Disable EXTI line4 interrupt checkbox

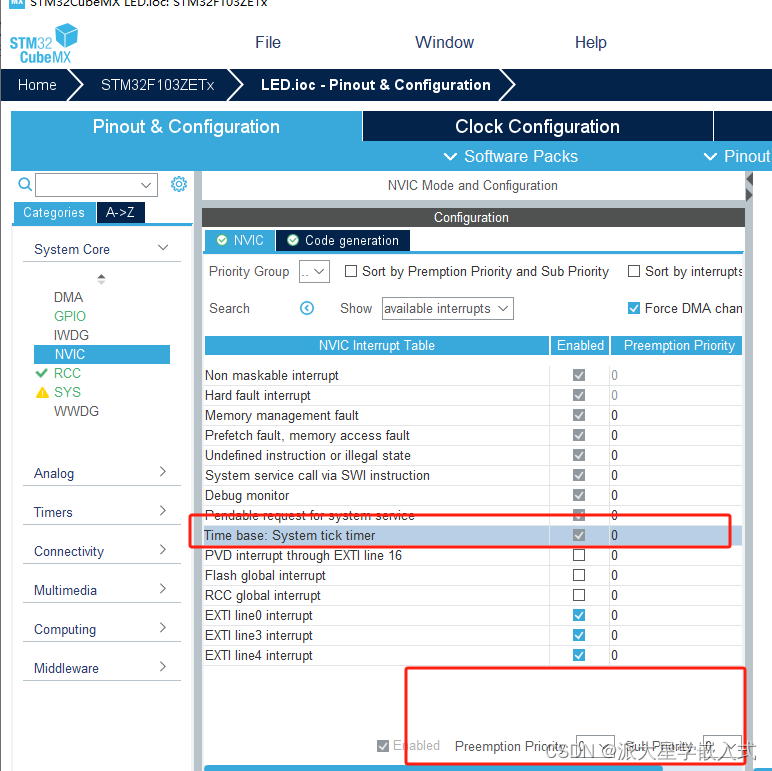click(579, 655)
